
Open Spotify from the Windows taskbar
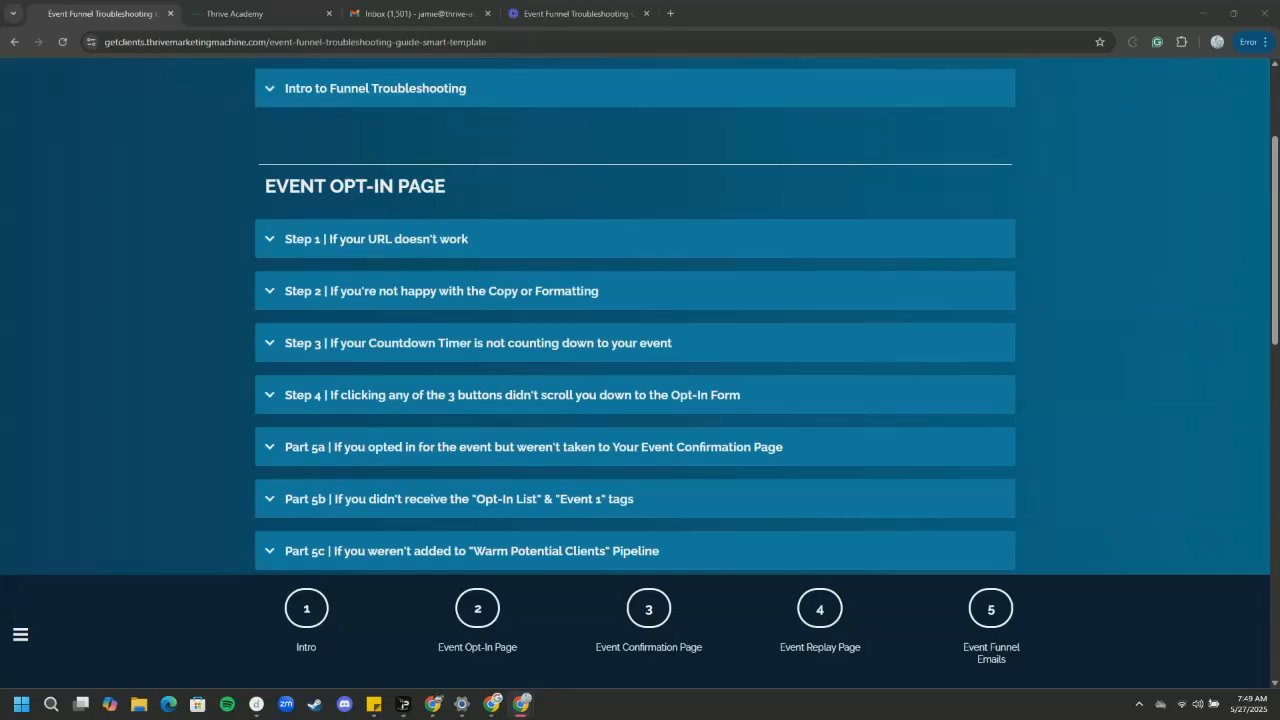point(227,704)
